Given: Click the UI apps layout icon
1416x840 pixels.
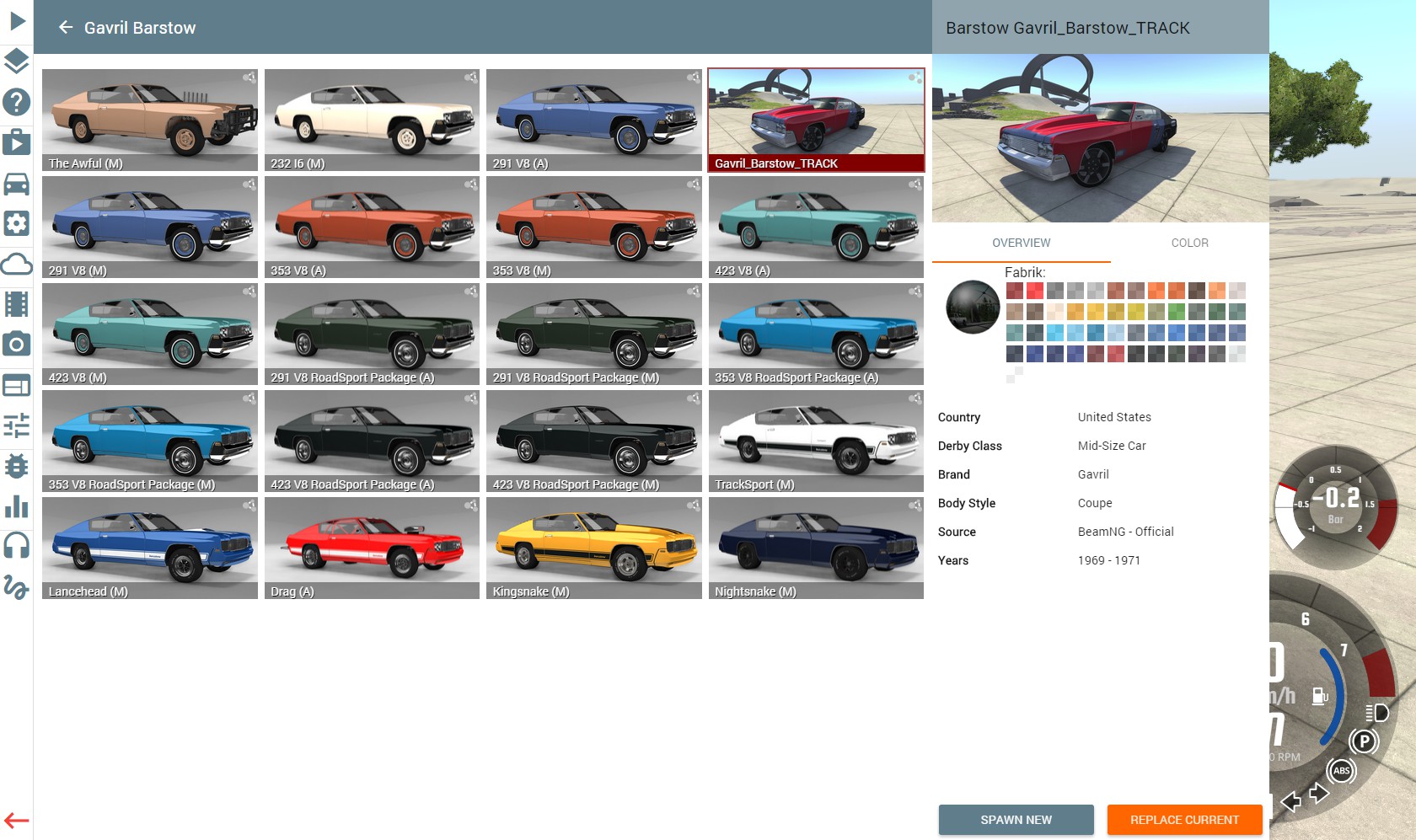Looking at the screenshot, I should 17,385.
